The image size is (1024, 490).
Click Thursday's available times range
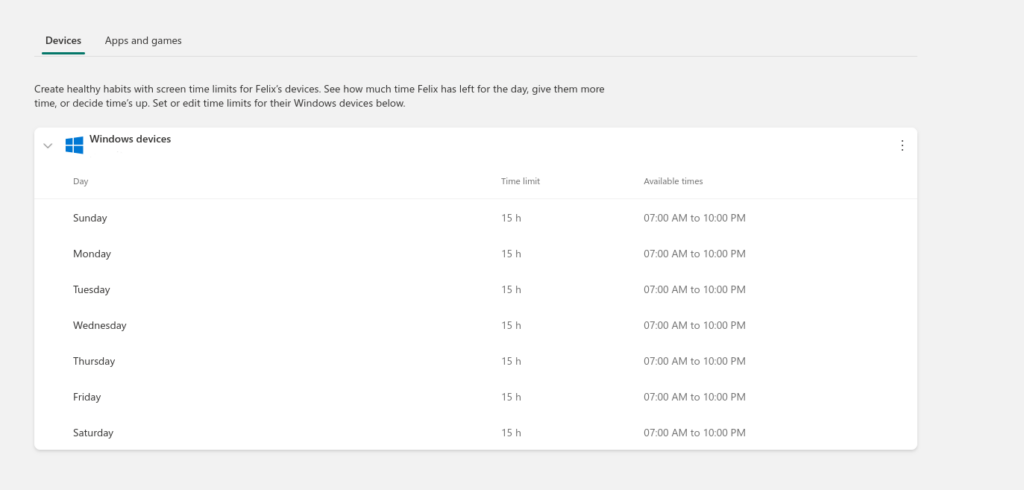(694, 361)
